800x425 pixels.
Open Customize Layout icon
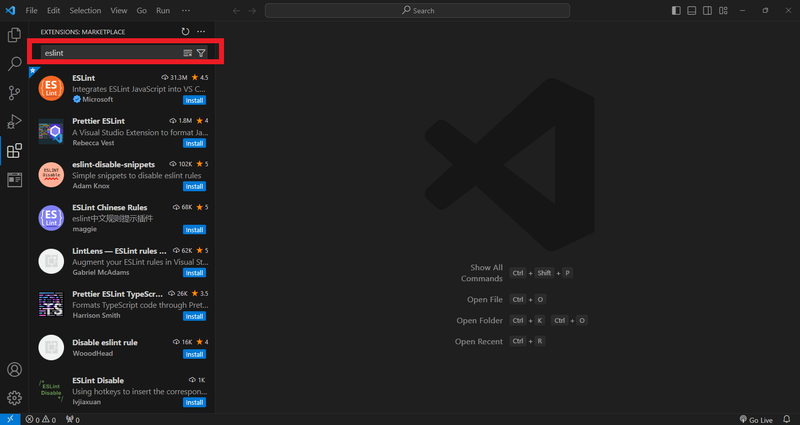click(x=723, y=11)
